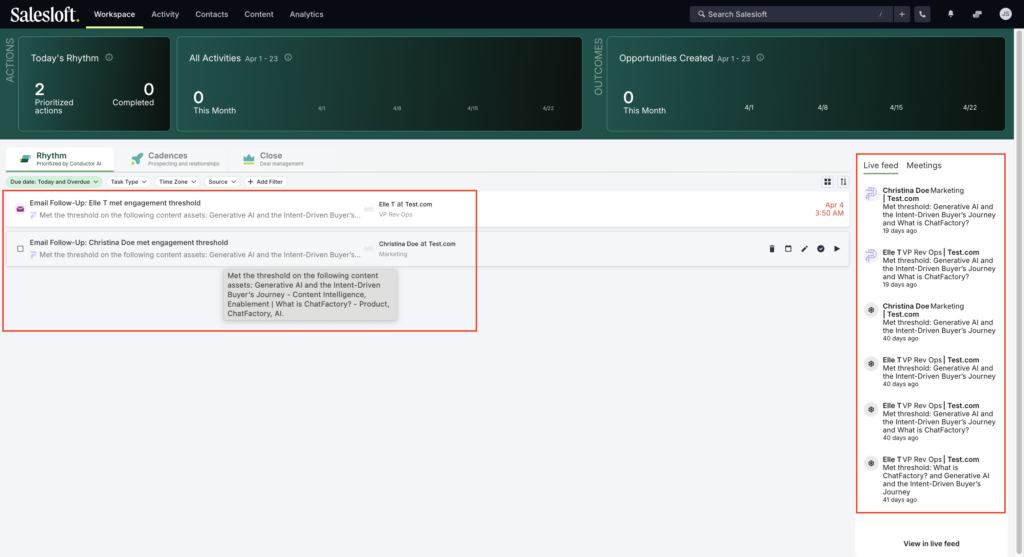The width and height of the screenshot is (1024, 557).
Task: Click the feed icon of Christina Doe 19 days ago
Action: click(871, 194)
